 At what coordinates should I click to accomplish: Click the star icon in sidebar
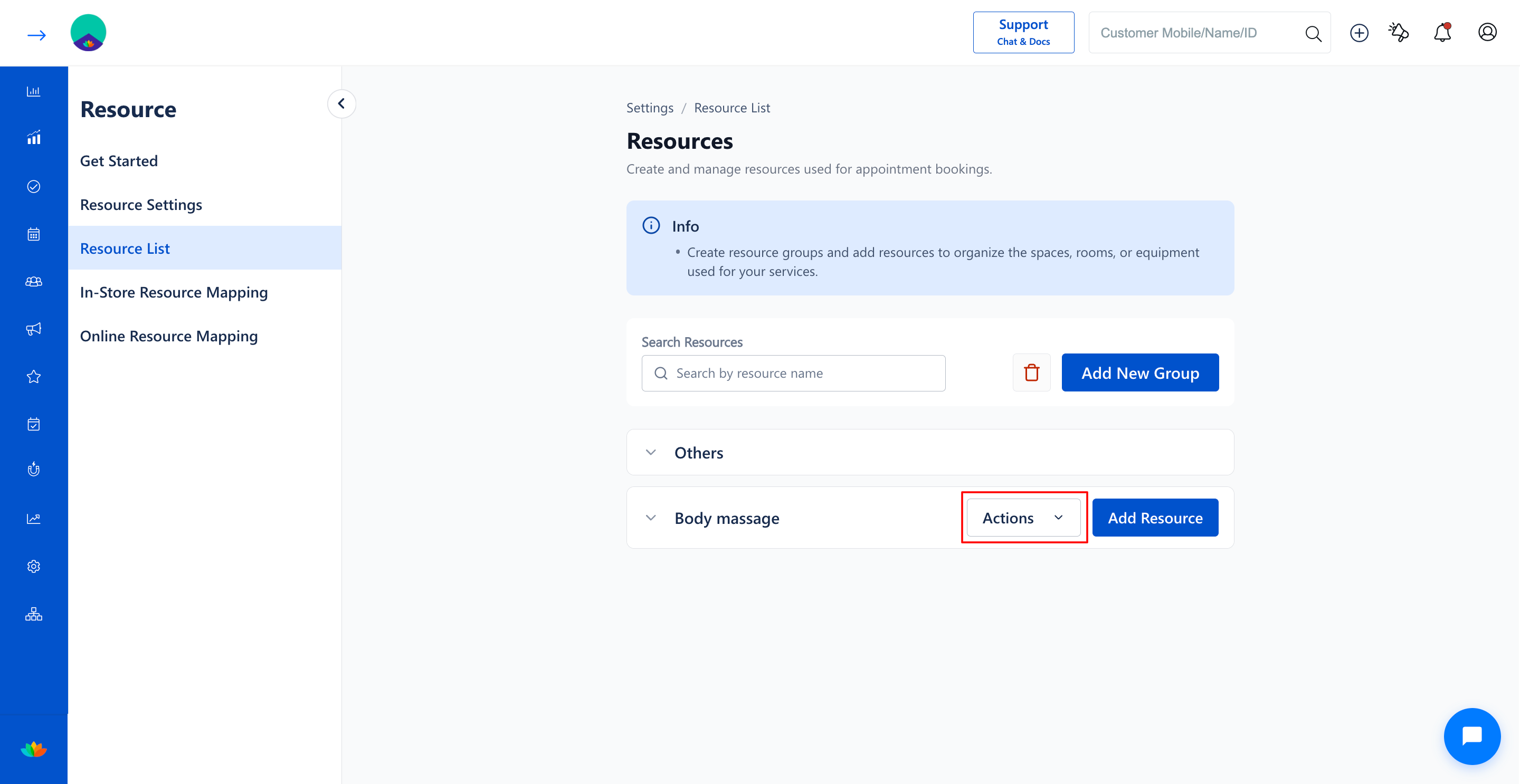coord(34,376)
